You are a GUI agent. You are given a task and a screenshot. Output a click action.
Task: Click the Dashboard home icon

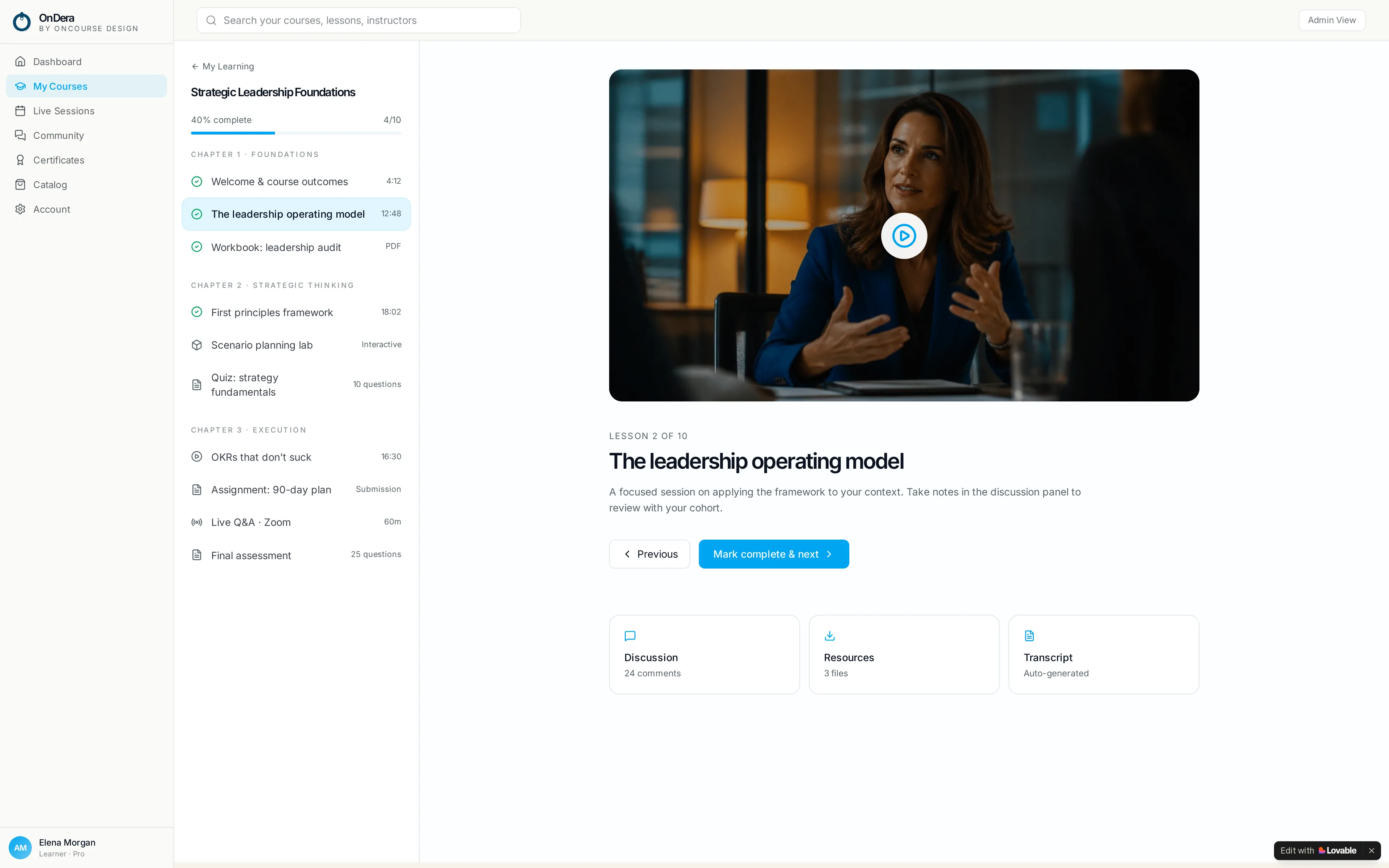tap(20, 61)
